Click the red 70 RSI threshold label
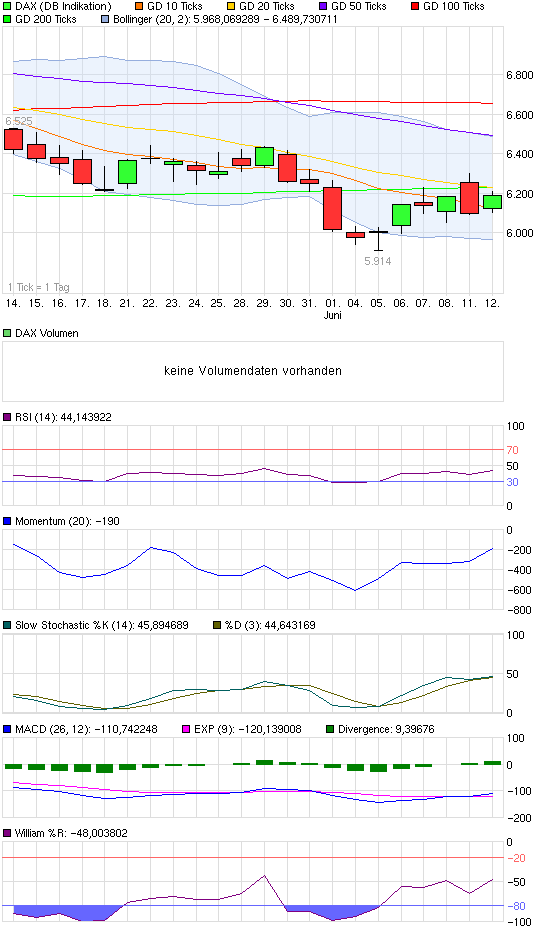This screenshot has height=930, width=545. (512, 450)
